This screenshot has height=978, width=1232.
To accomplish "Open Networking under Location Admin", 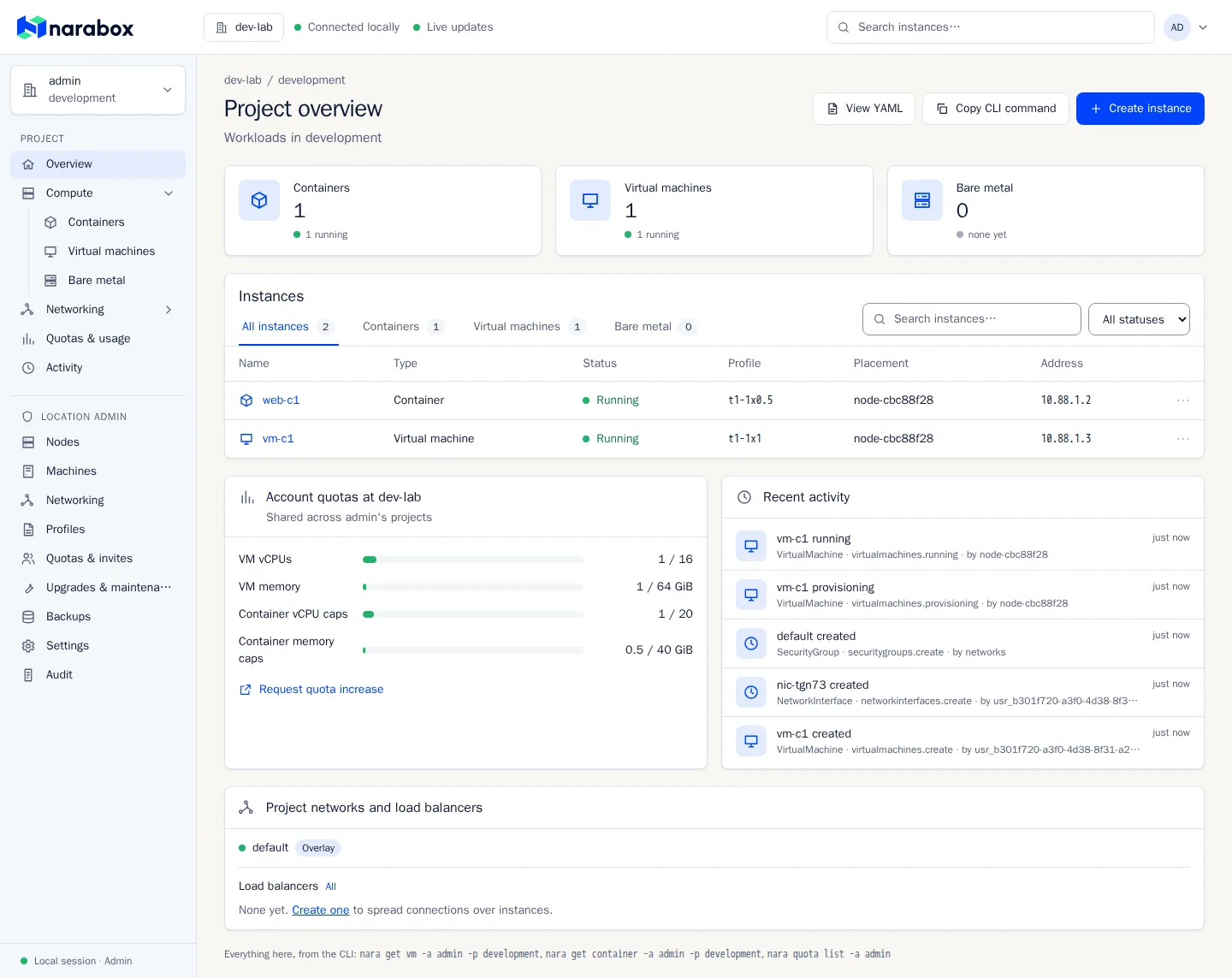I will click(98, 501).
